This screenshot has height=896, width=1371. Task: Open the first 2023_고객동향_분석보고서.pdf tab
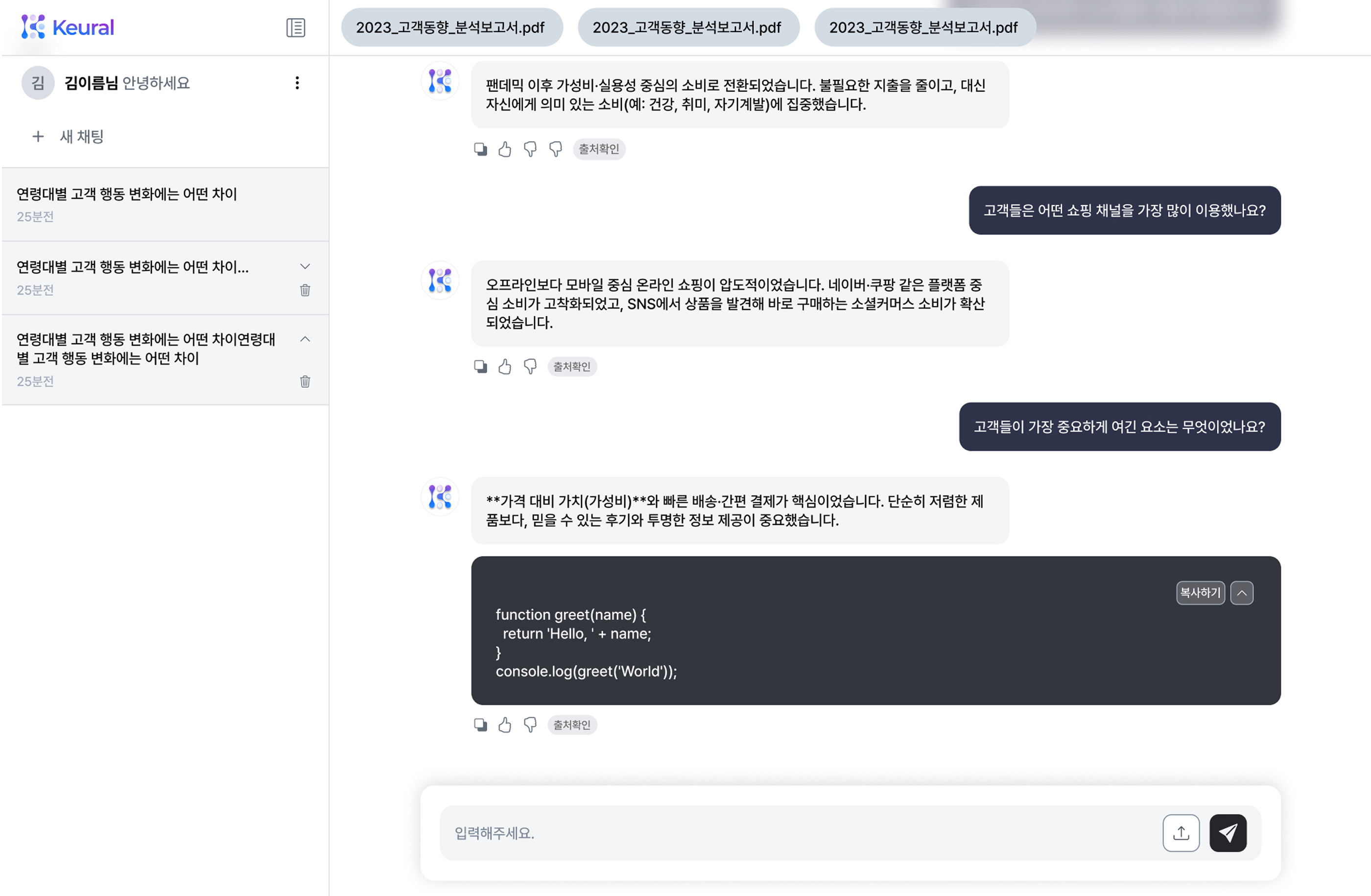tap(451, 27)
